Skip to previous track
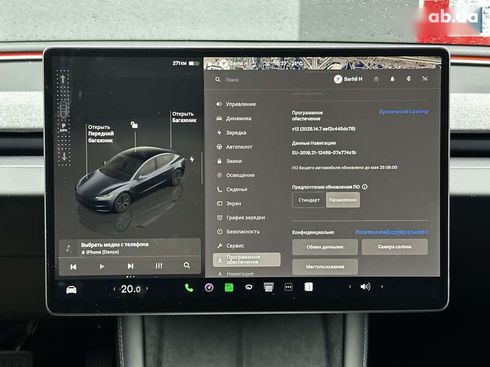This screenshot has height=367, width=490. tap(73, 267)
